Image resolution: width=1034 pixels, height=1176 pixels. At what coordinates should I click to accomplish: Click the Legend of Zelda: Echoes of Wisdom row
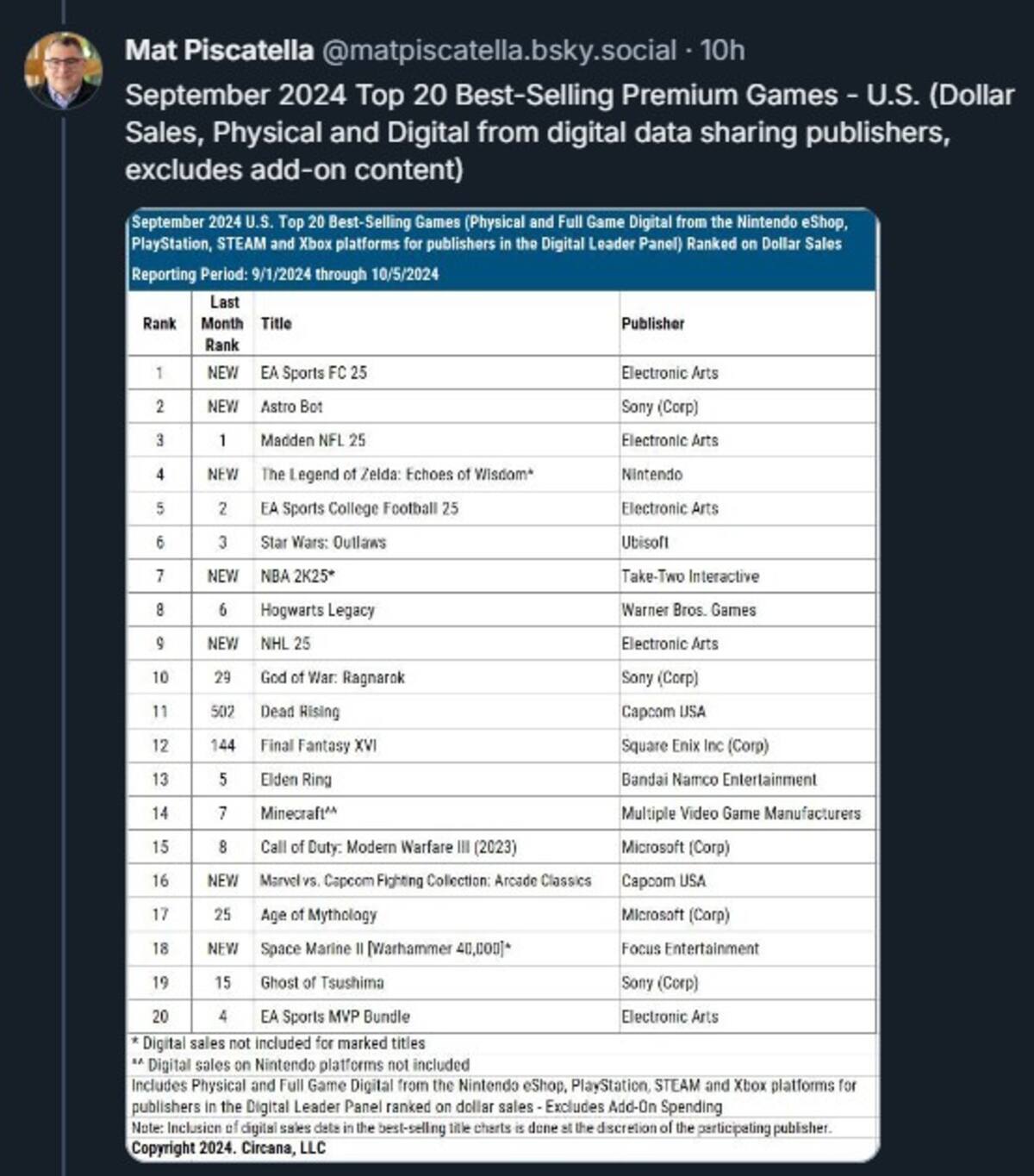(501, 475)
